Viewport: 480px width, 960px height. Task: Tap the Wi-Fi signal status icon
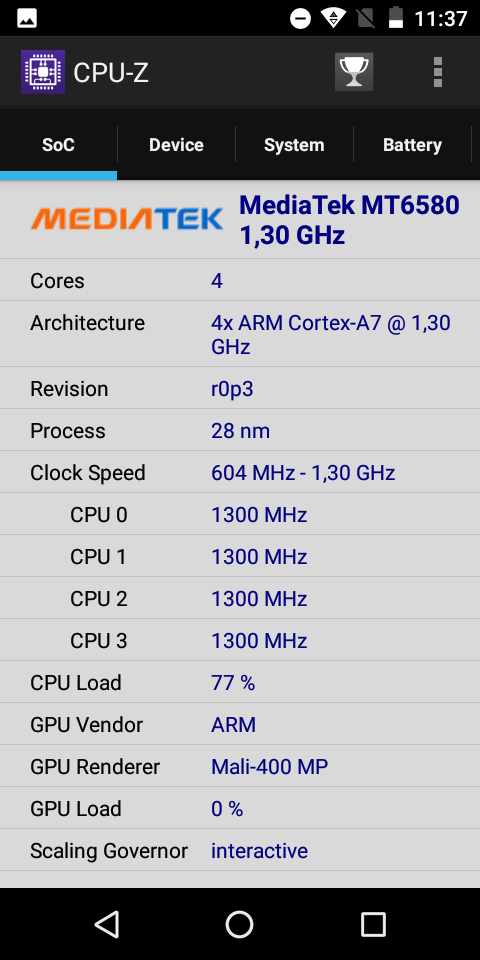(333, 18)
